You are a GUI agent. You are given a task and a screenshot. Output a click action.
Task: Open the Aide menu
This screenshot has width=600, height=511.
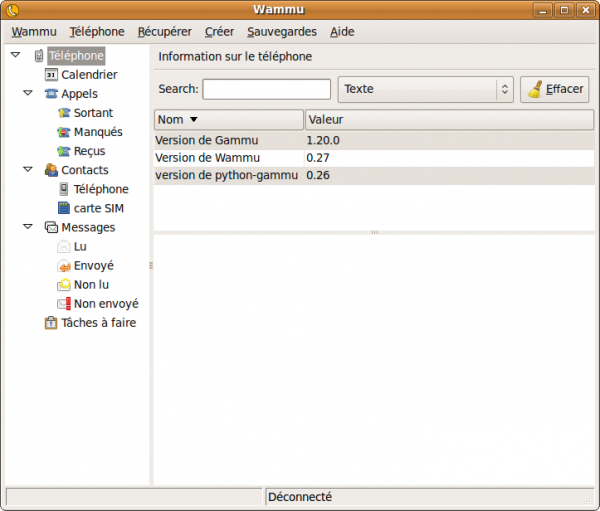[x=342, y=32]
